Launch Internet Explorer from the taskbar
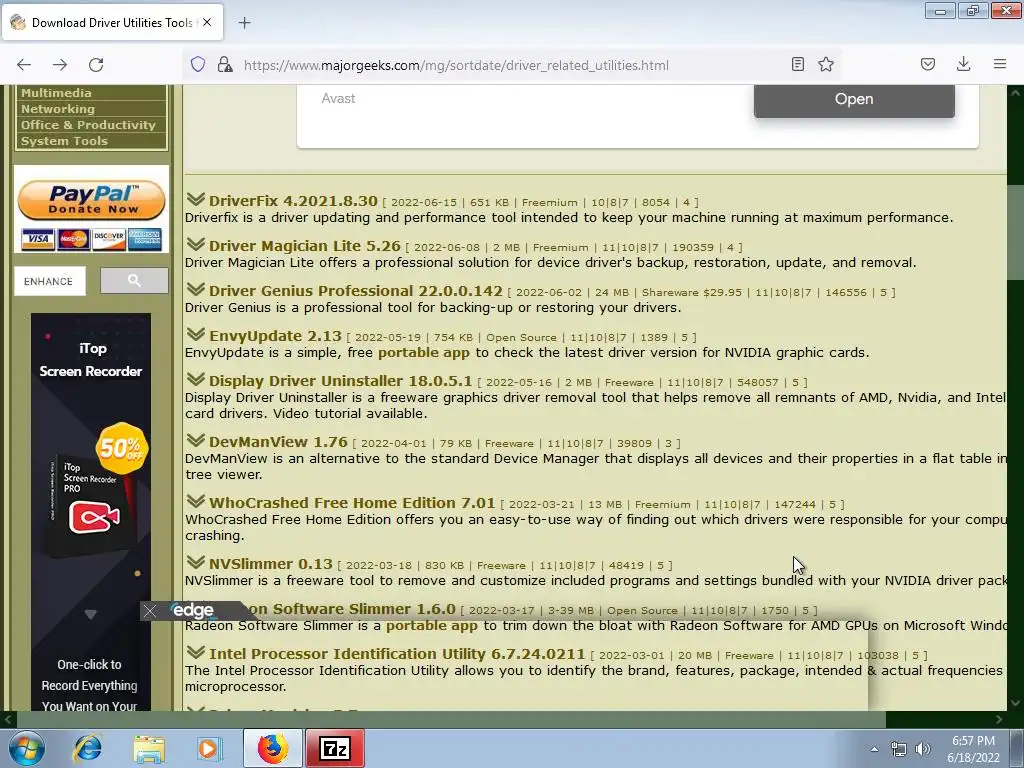This screenshot has width=1024, height=768. point(88,748)
